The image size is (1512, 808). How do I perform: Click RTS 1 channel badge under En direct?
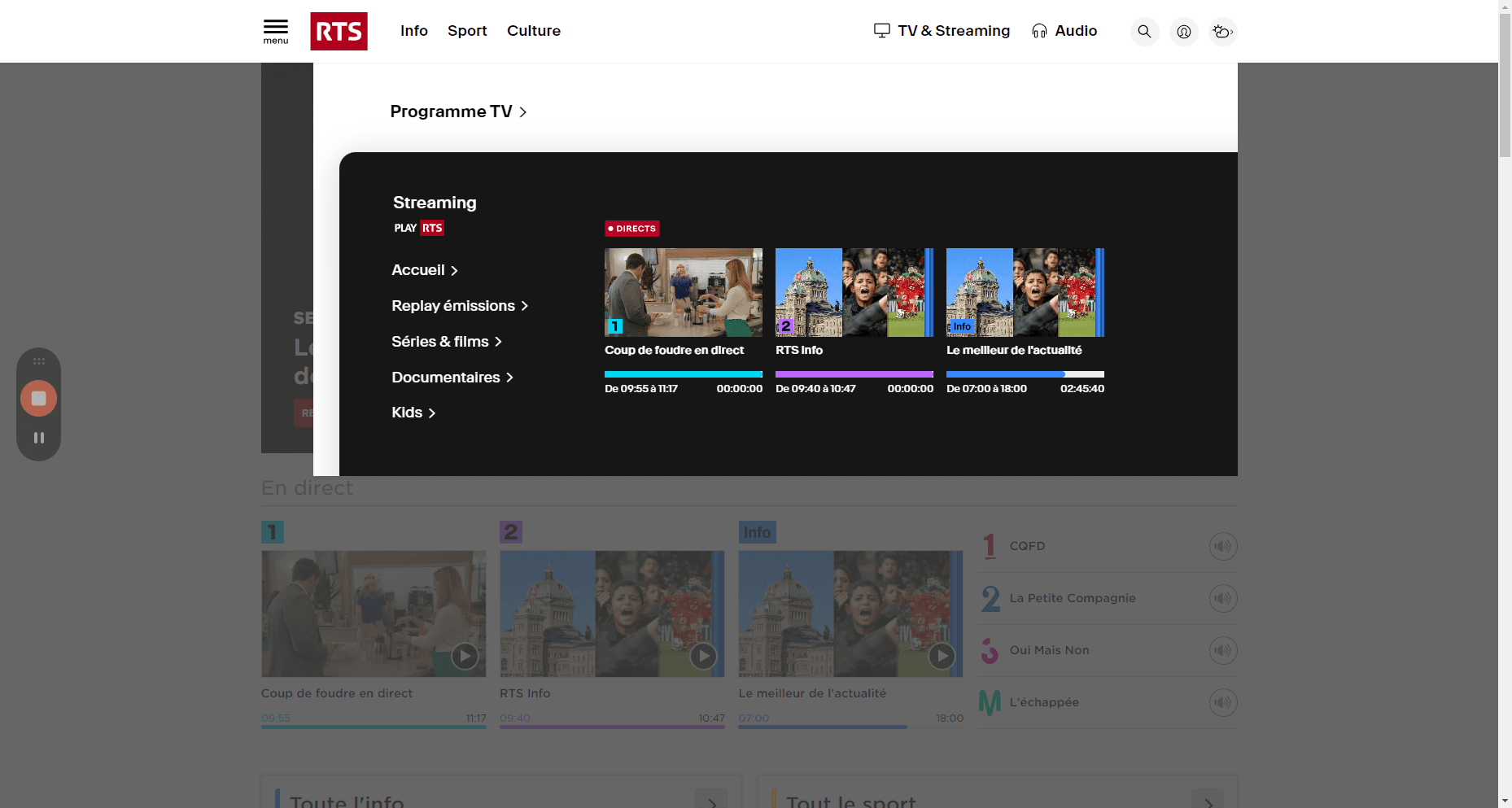(x=272, y=532)
